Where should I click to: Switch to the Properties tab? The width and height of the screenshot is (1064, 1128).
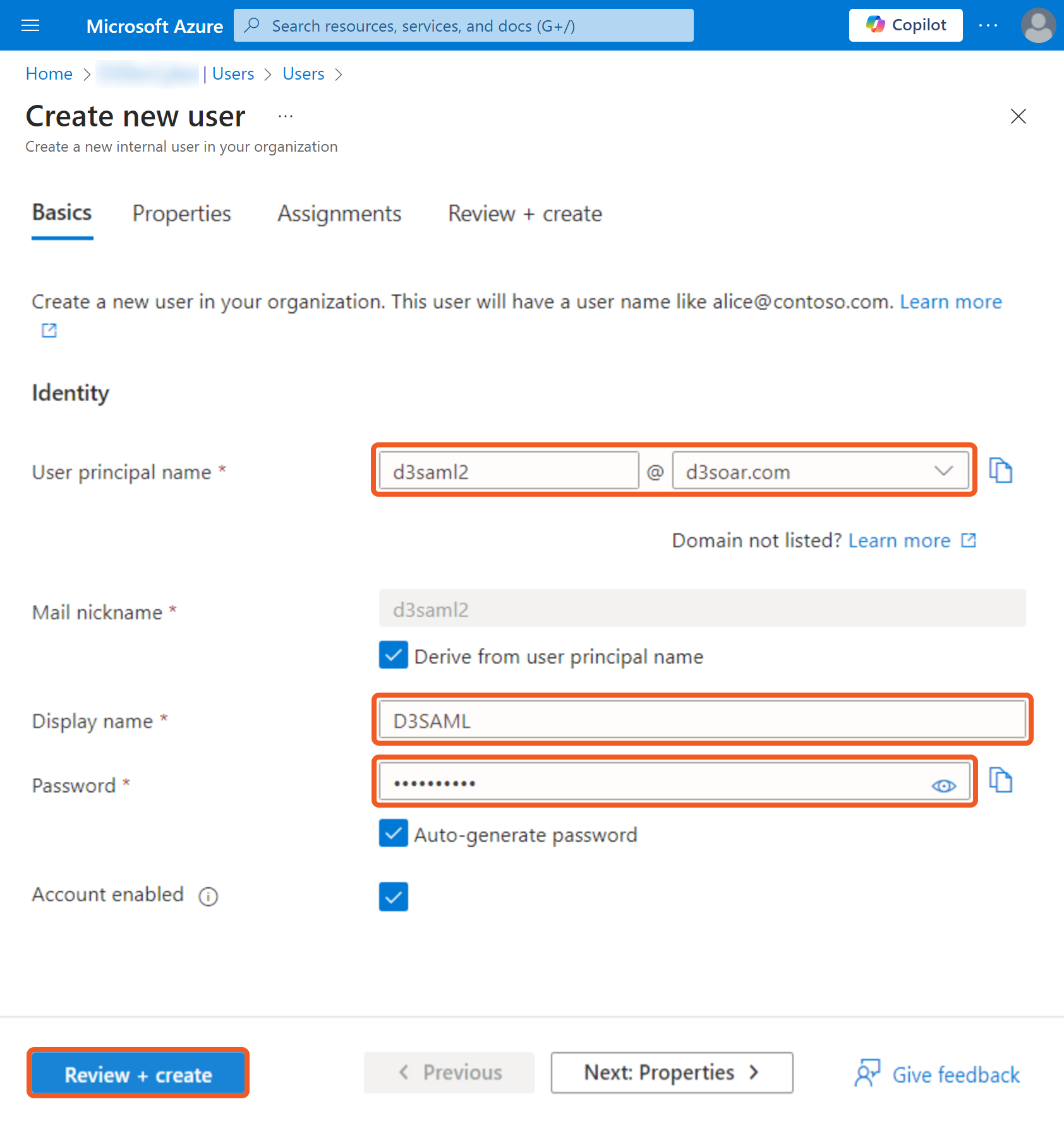point(181,214)
